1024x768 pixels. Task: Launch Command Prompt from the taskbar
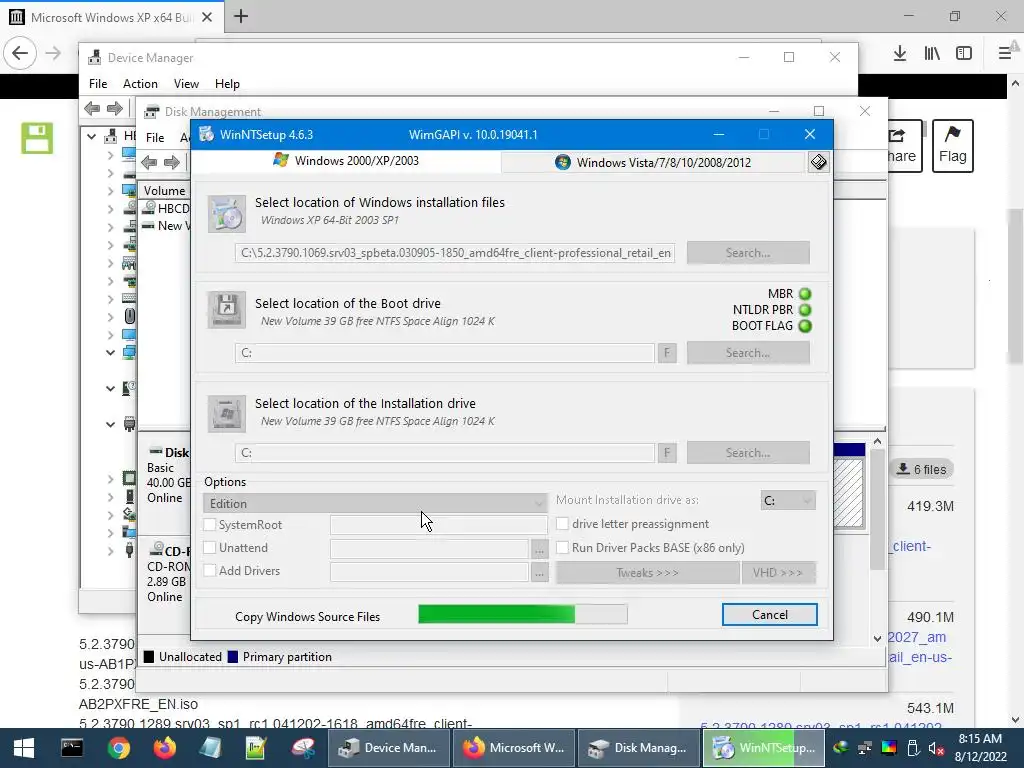72,748
